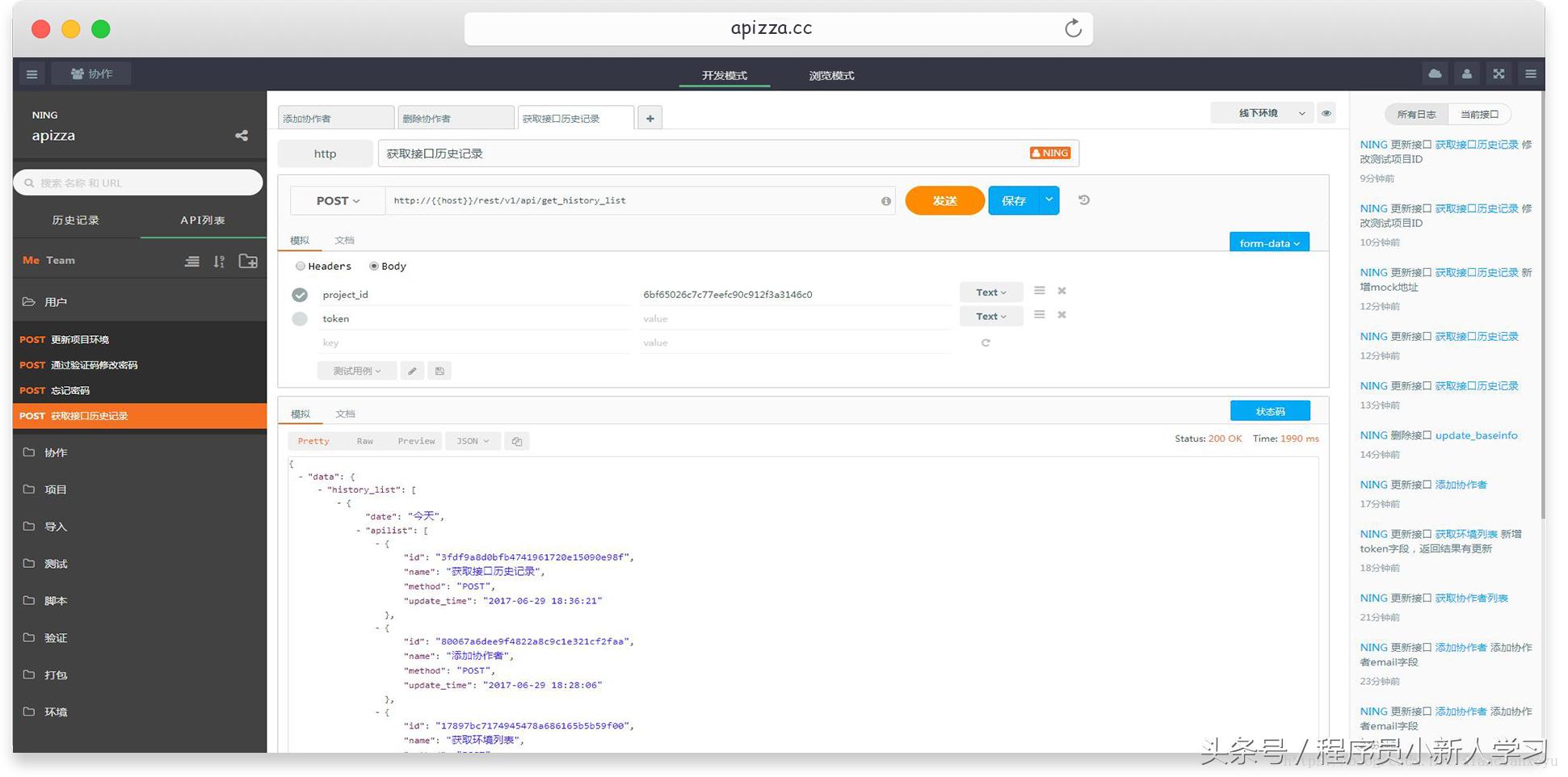Switch to 浏览模式 tab
This screenshot has width=1568, height=777.
tap(831, 75)
